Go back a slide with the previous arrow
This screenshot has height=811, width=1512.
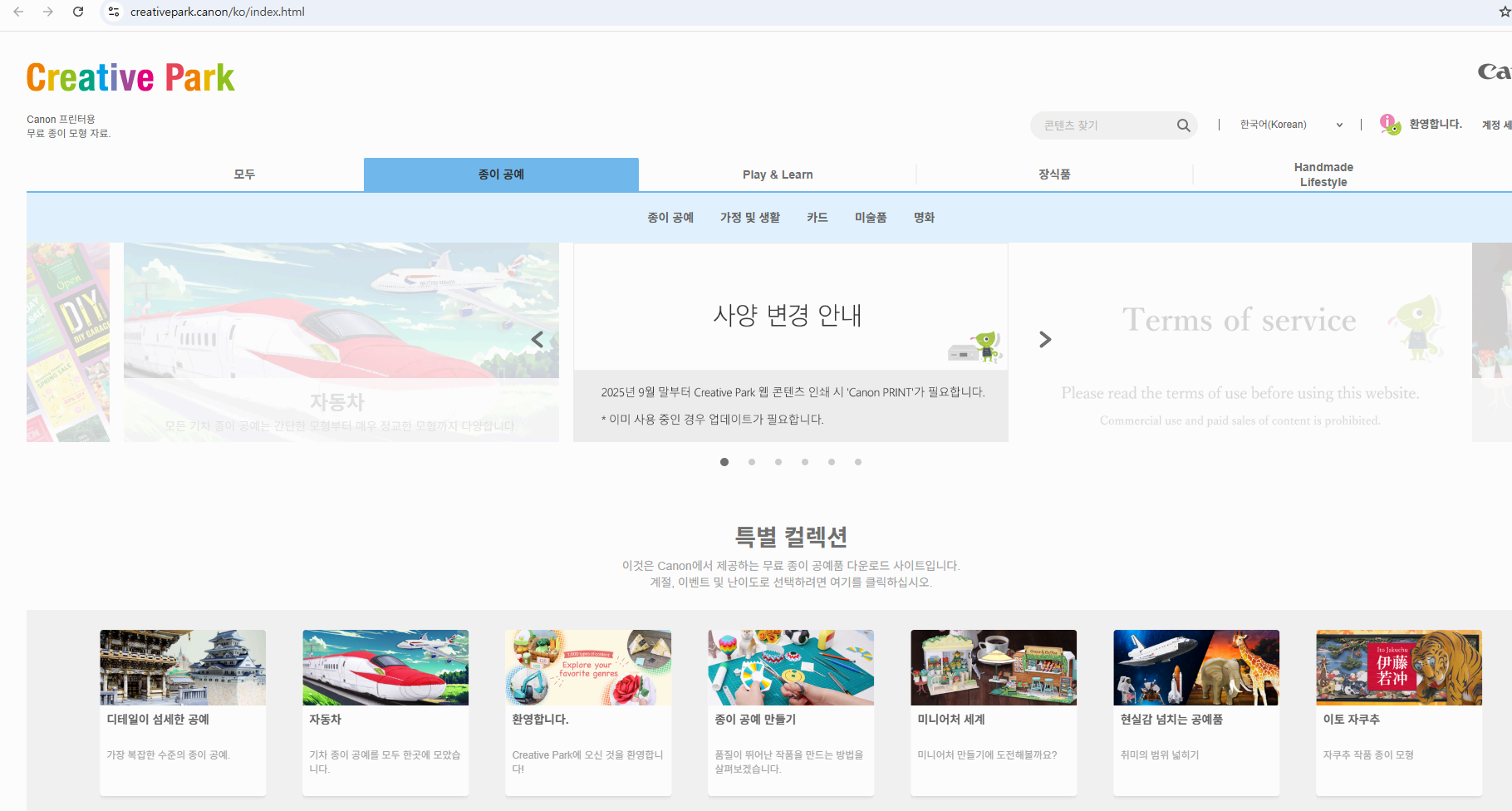(537, 339)
